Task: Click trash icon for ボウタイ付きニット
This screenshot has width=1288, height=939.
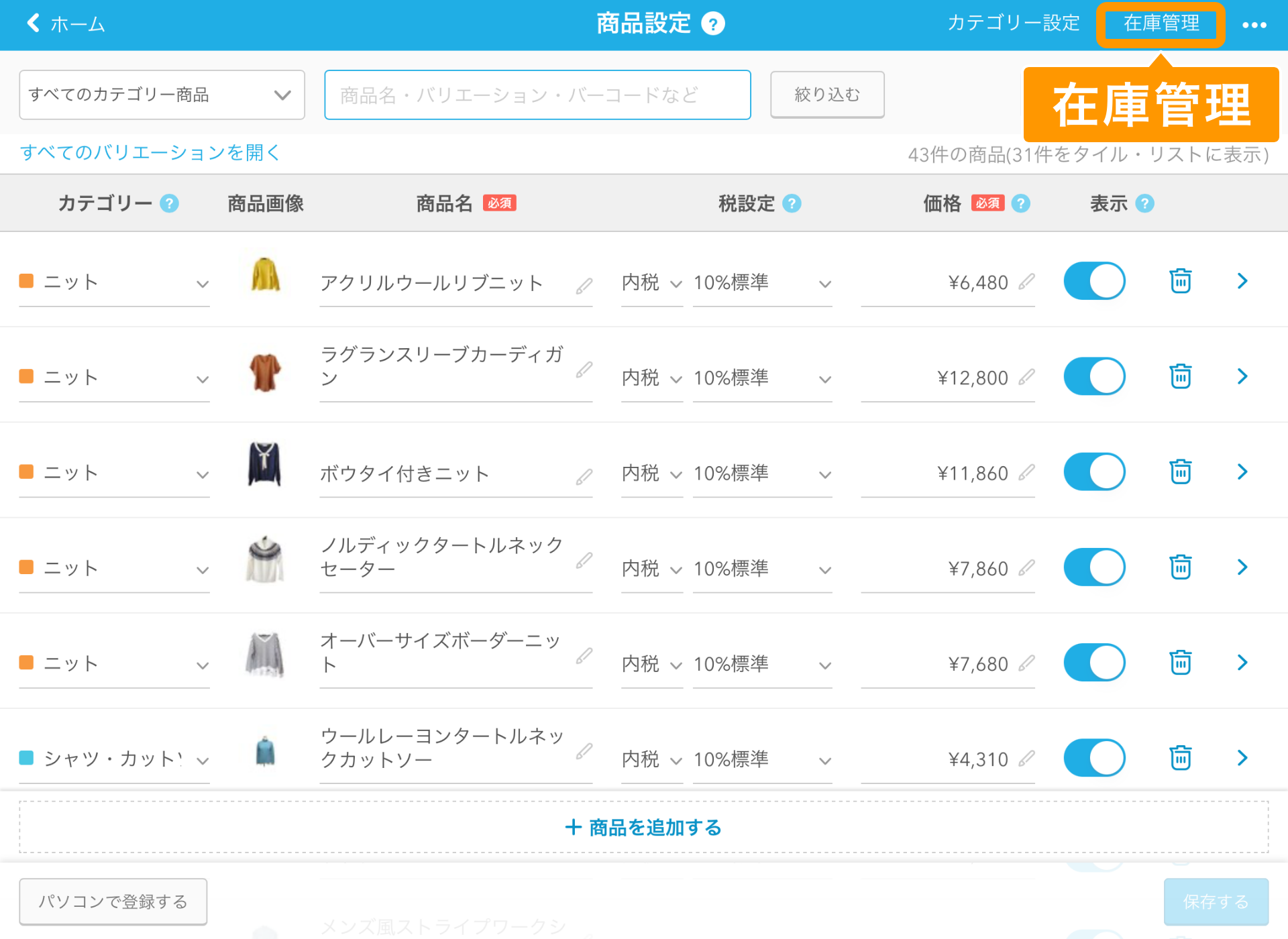Action: tap(1181, 472)
